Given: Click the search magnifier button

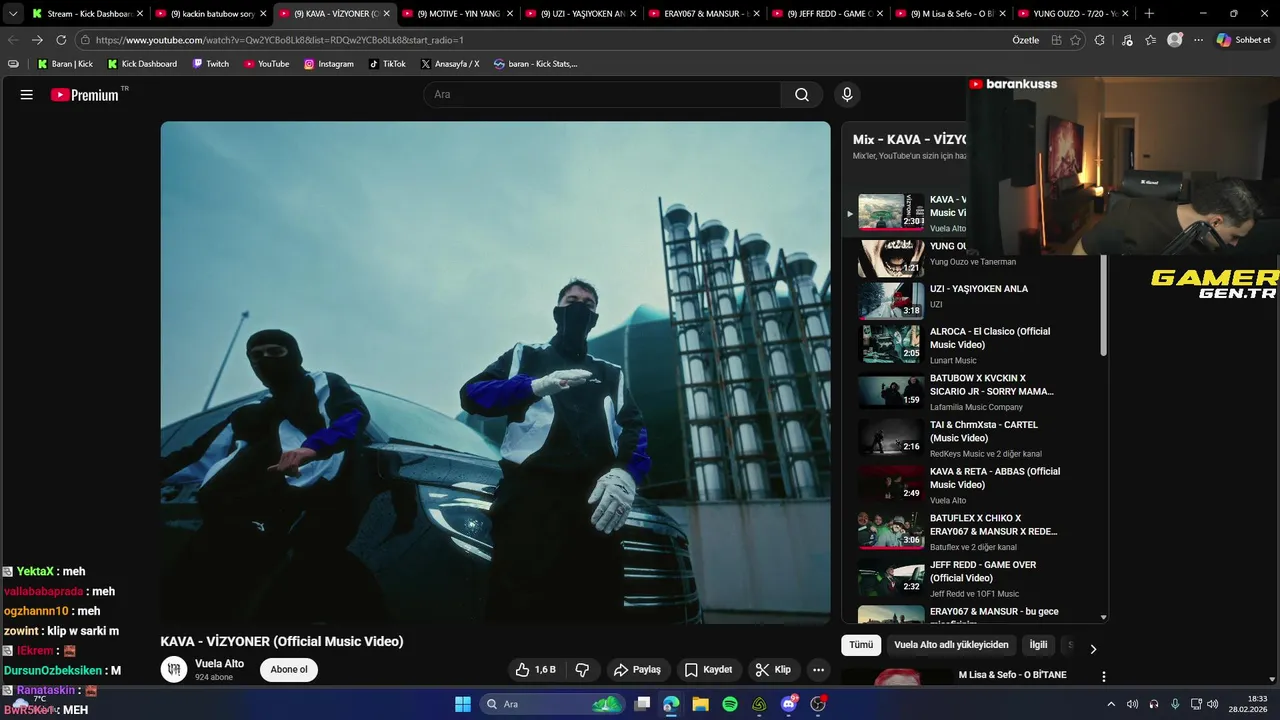Looking at the screenshot, I should [x=802, y=94].
